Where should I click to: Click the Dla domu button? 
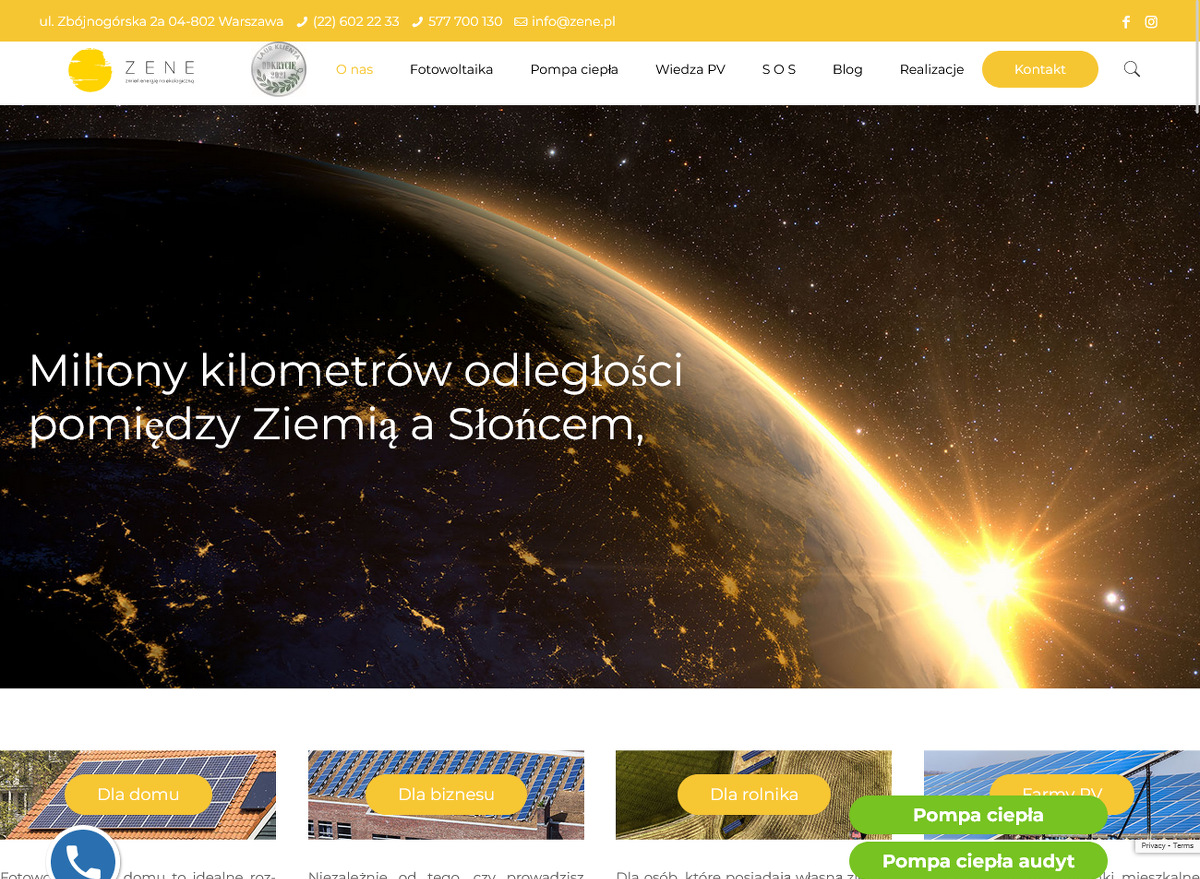pyautogui.click(x=138, y=794)
